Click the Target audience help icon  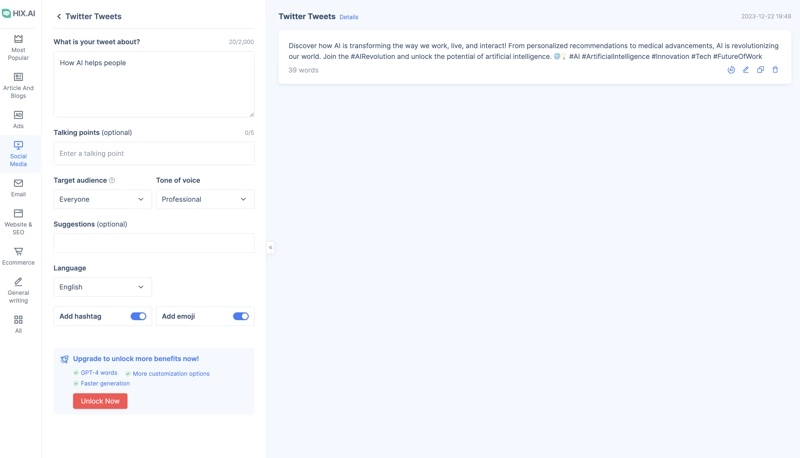[x=112, y=181]
